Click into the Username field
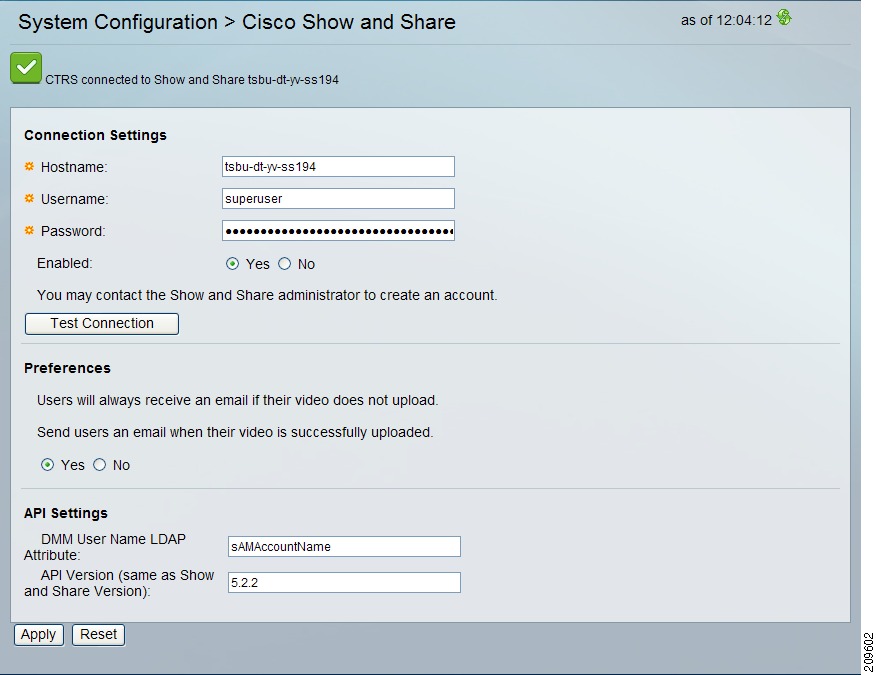 [338, 198]
